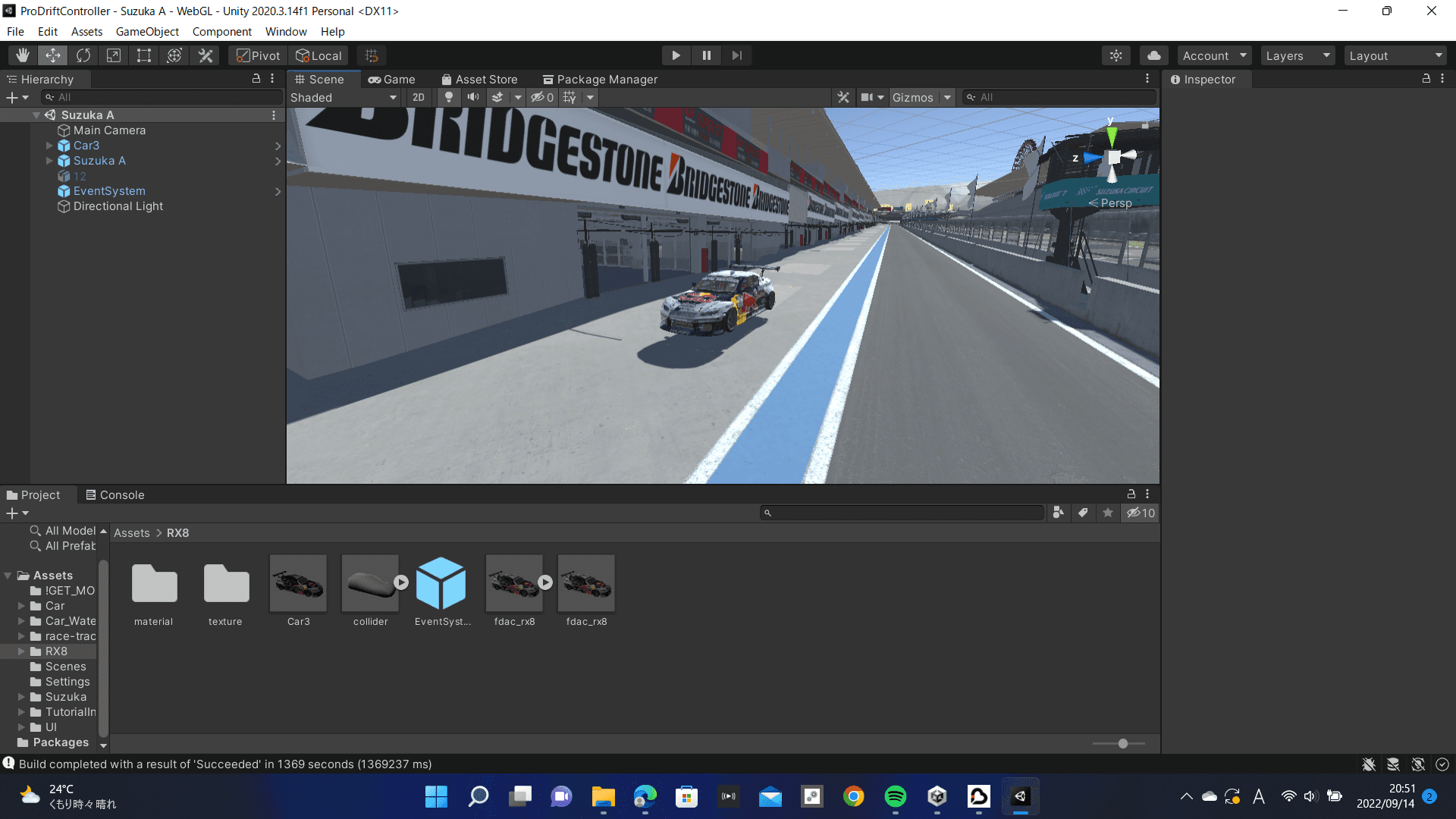Click the cloud services icon

point(1153,55)
